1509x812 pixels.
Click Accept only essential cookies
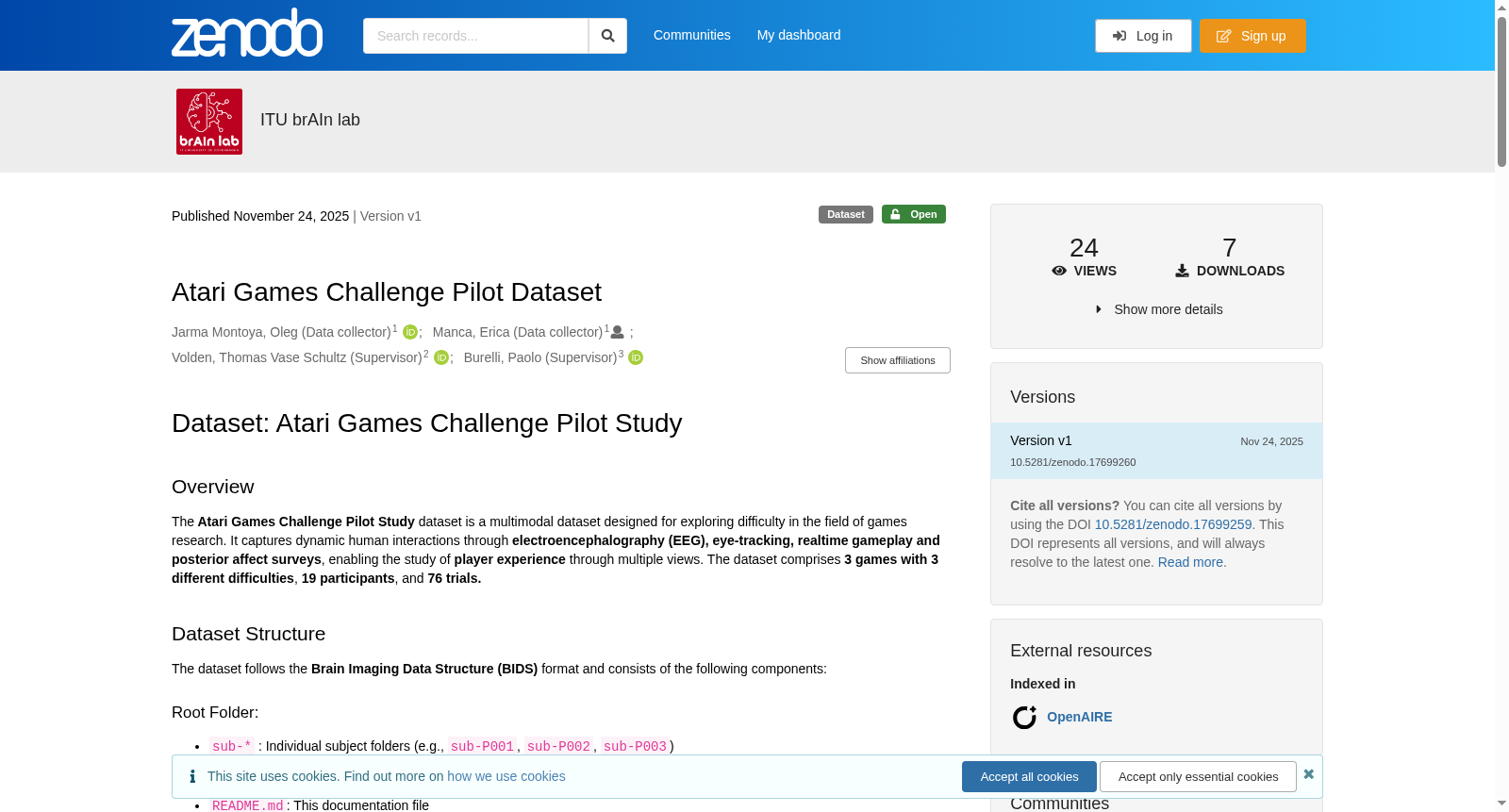(x=1198, y=777)
